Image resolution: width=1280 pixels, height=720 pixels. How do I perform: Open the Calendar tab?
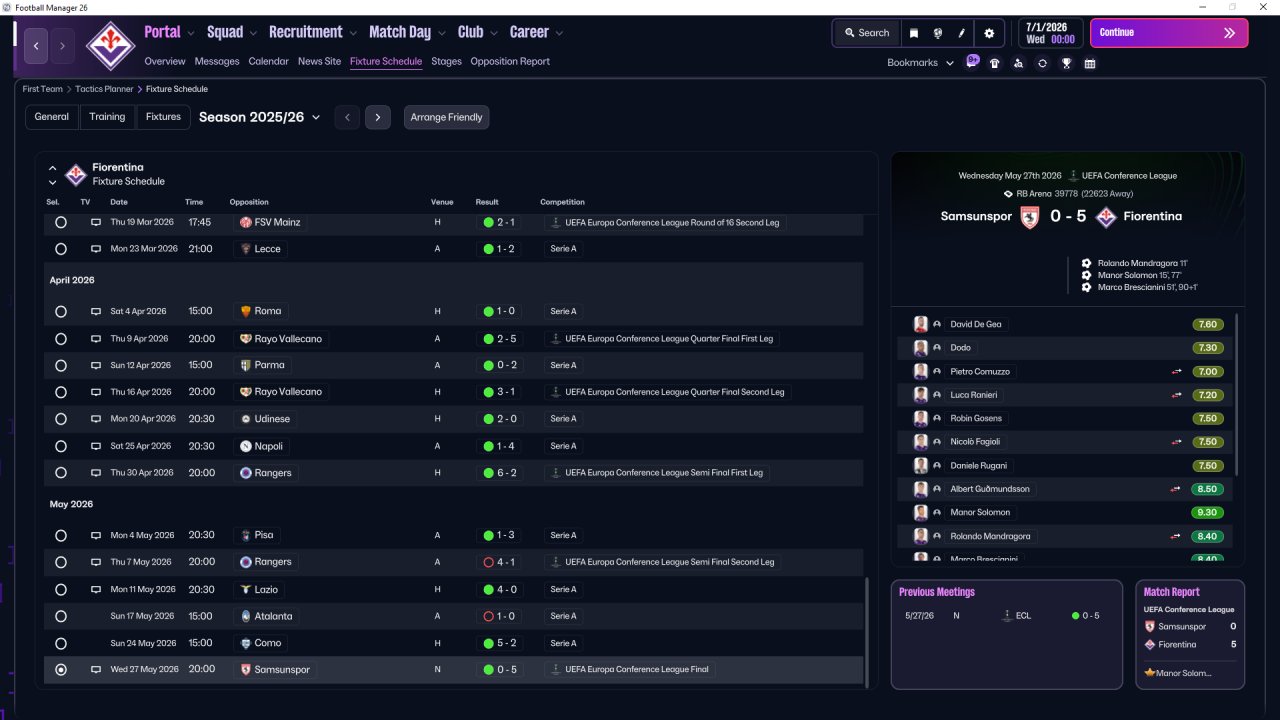pos(268,61)
